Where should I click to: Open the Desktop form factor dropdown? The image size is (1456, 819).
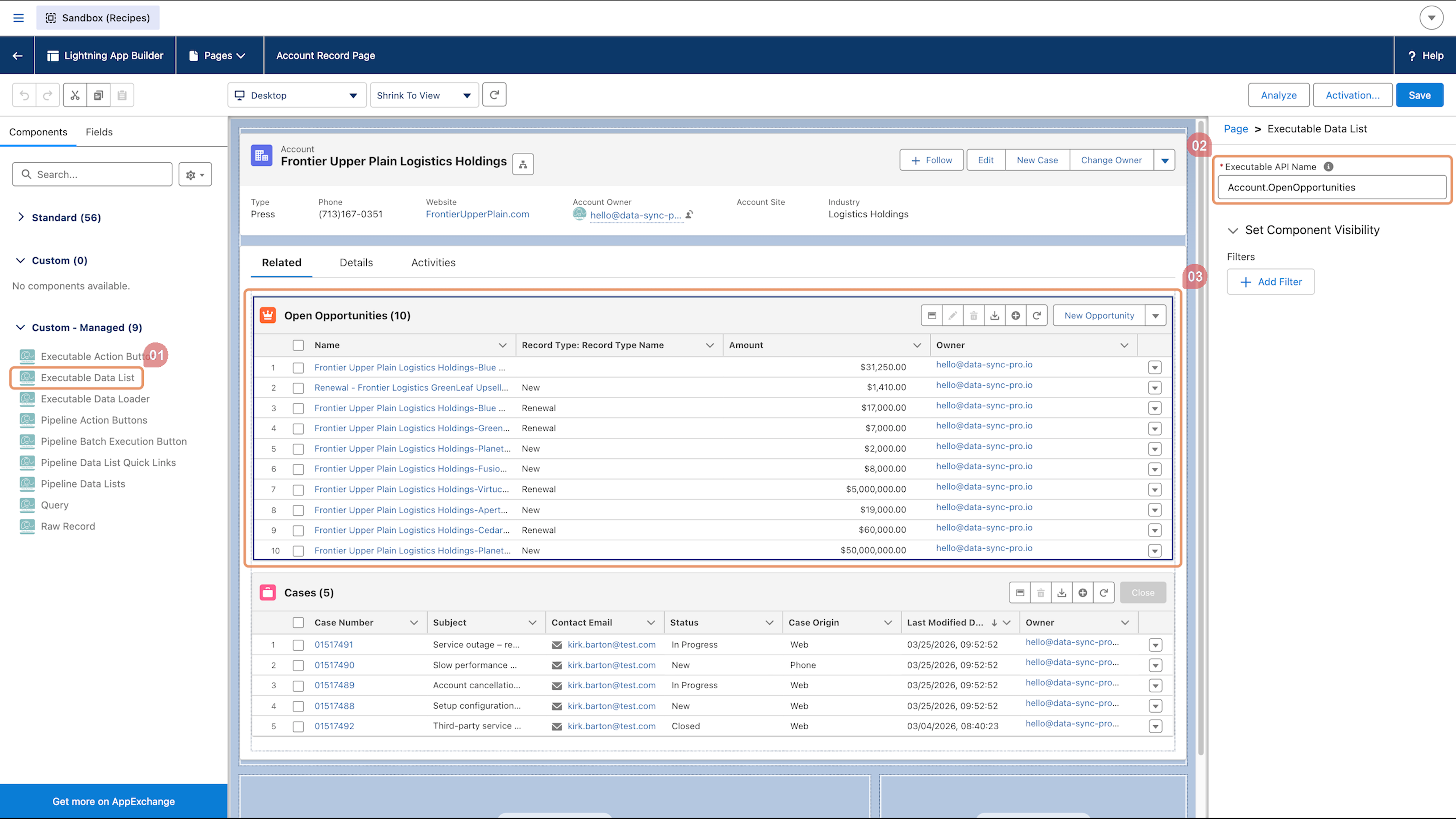297,95
